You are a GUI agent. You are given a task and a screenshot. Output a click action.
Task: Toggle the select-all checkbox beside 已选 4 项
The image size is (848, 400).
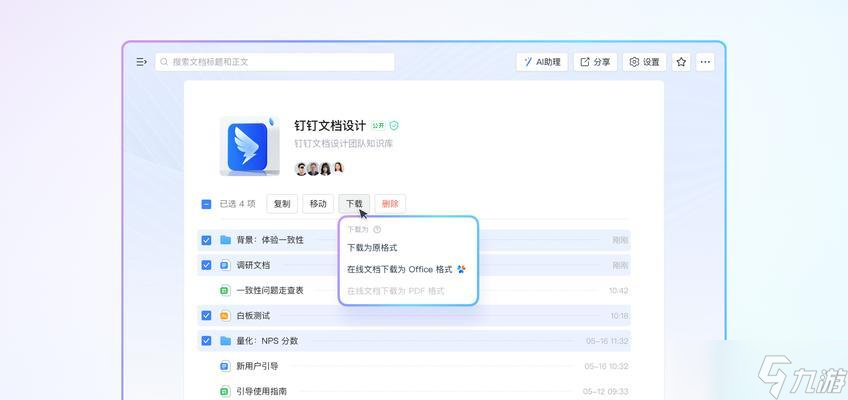pos(206,204)
